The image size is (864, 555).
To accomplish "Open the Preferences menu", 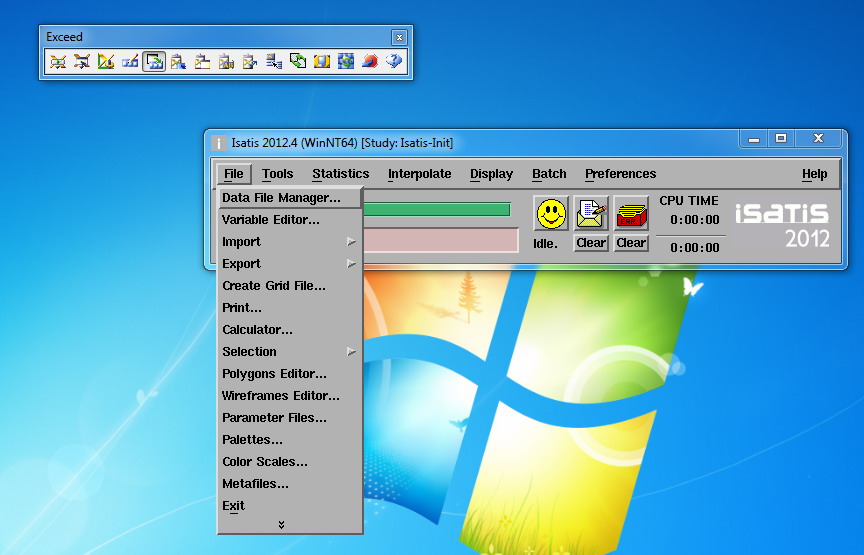I will (x=620, y=174).
